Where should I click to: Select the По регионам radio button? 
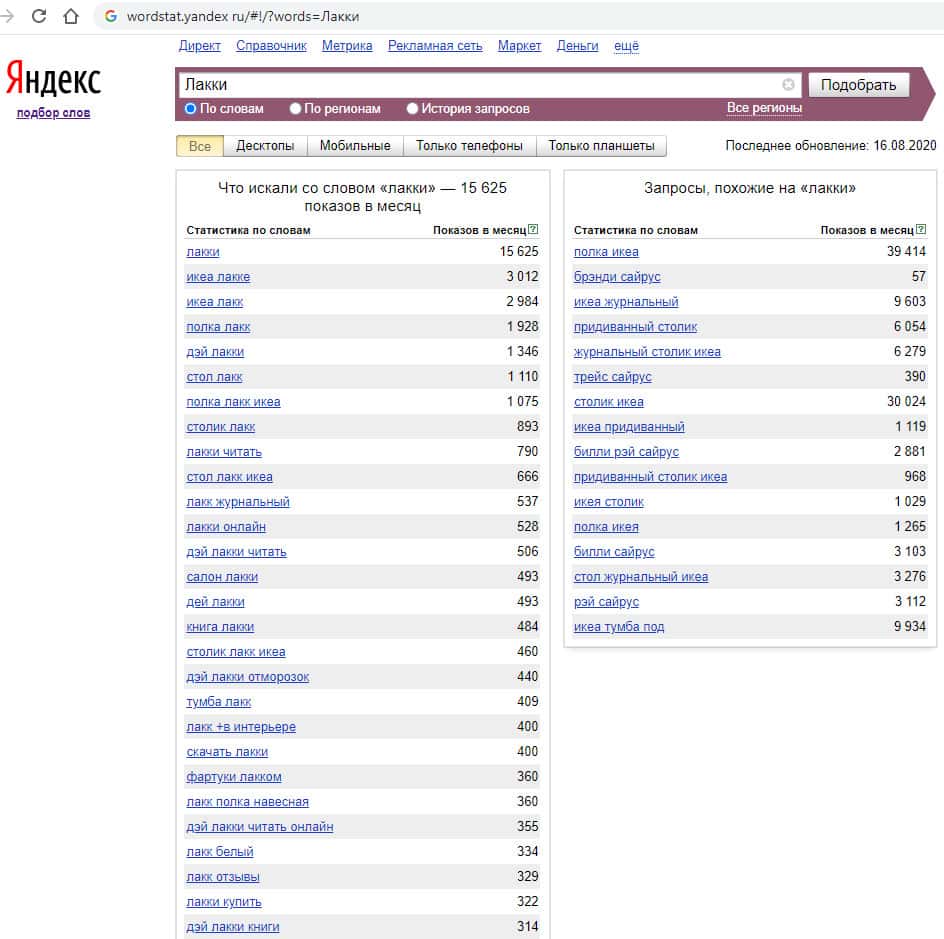pos(295,108)
